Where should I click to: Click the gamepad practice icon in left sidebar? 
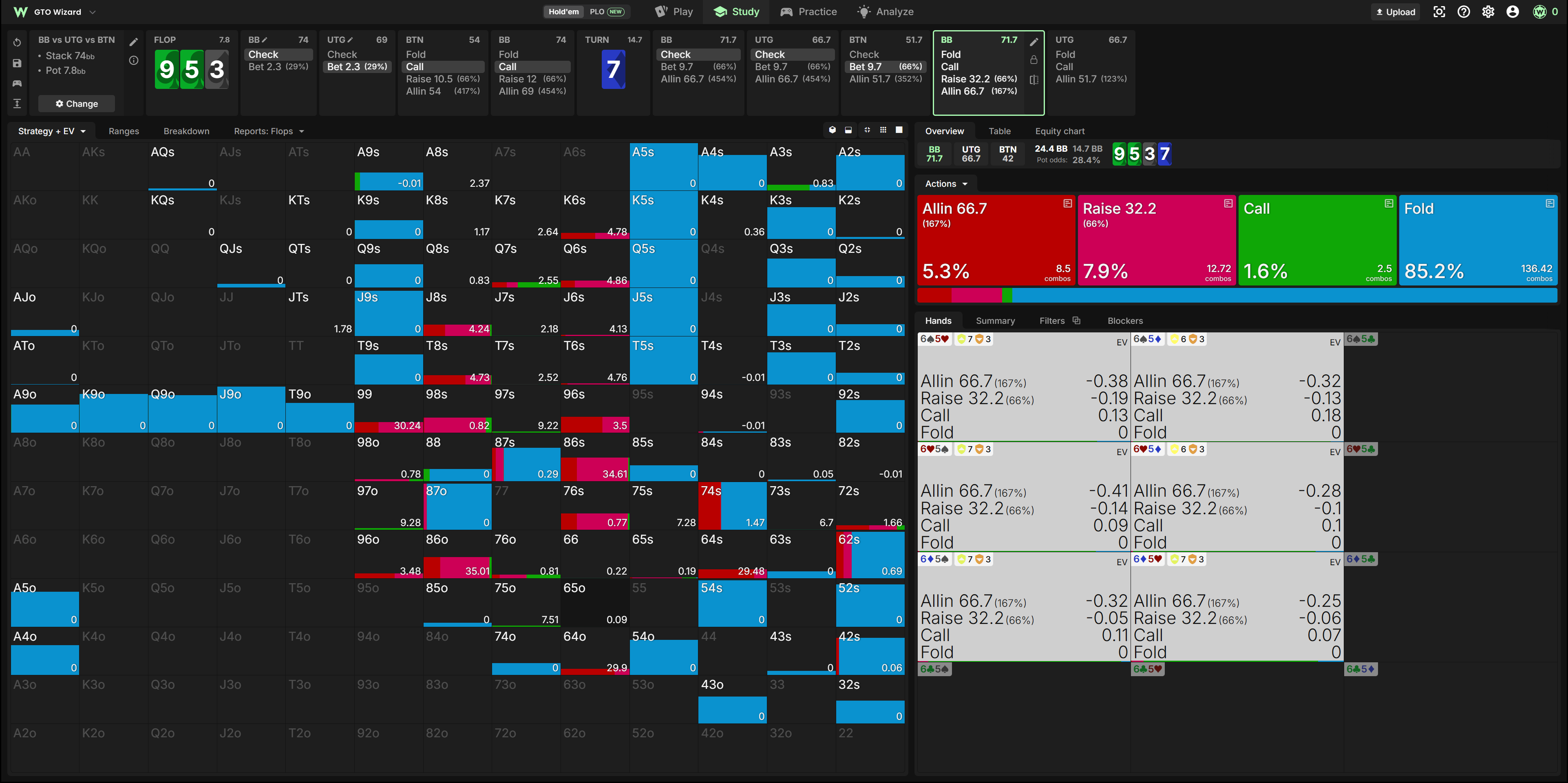tap(17, 84)
